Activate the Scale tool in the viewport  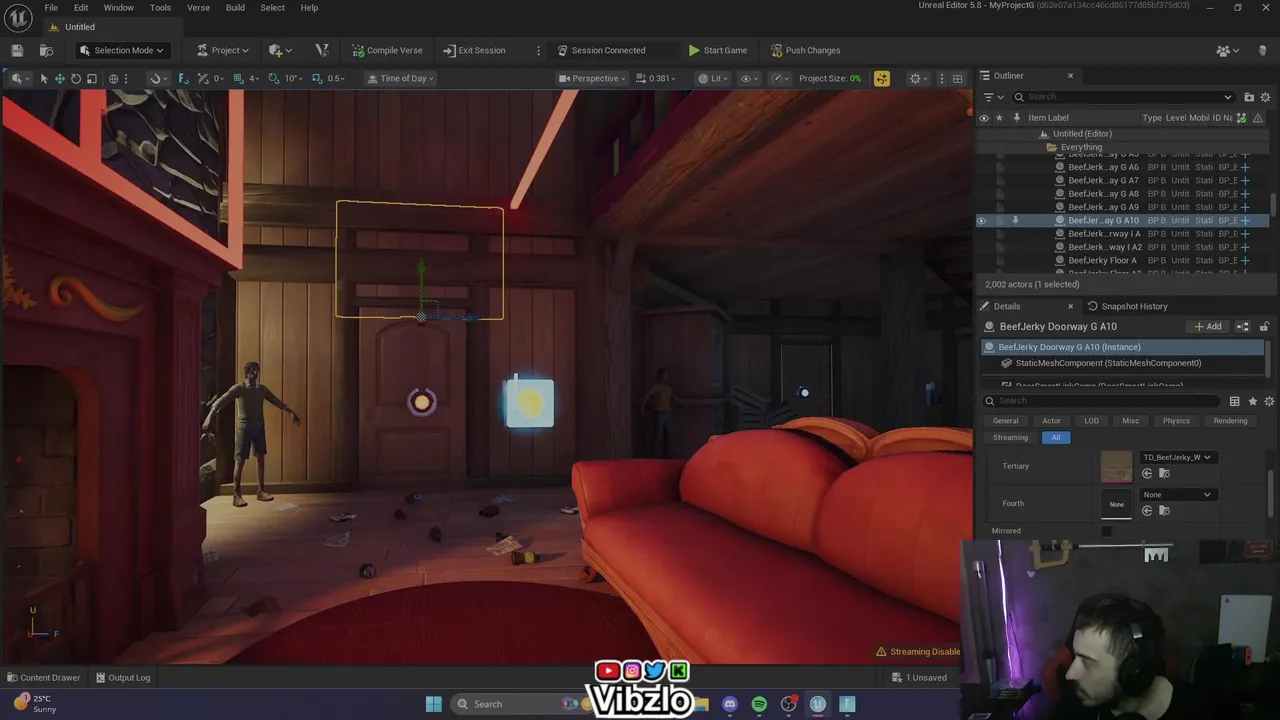(x=92, y=78)
